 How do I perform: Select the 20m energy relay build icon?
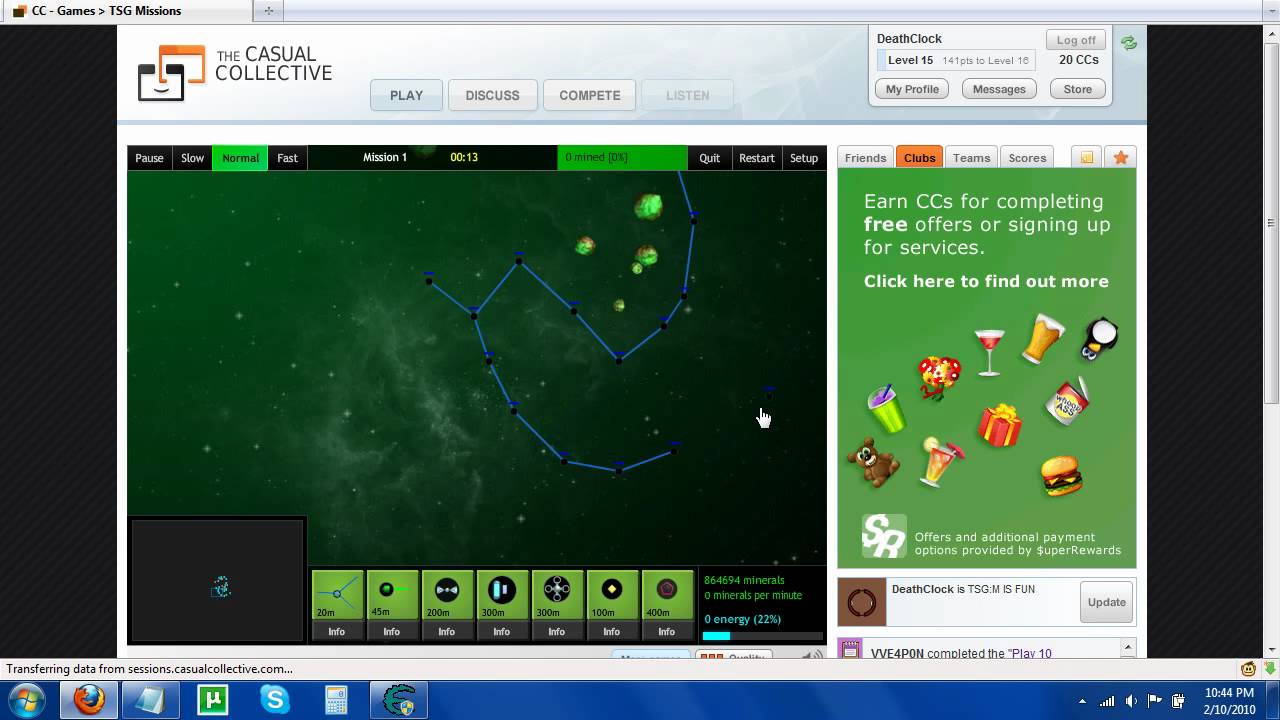pyautogui.click(x=337, y=595)
